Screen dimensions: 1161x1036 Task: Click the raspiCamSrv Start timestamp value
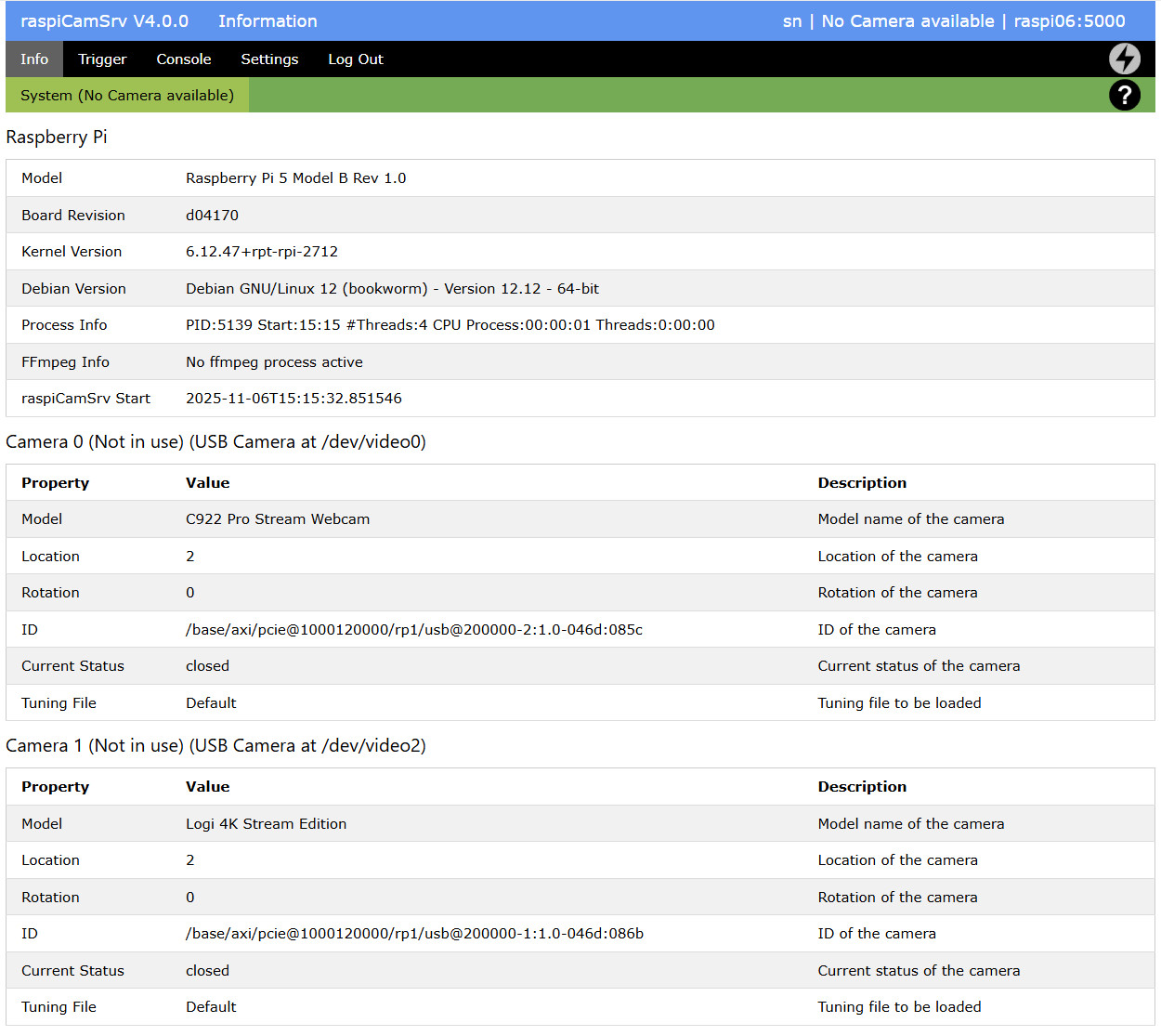click(294, 398)
